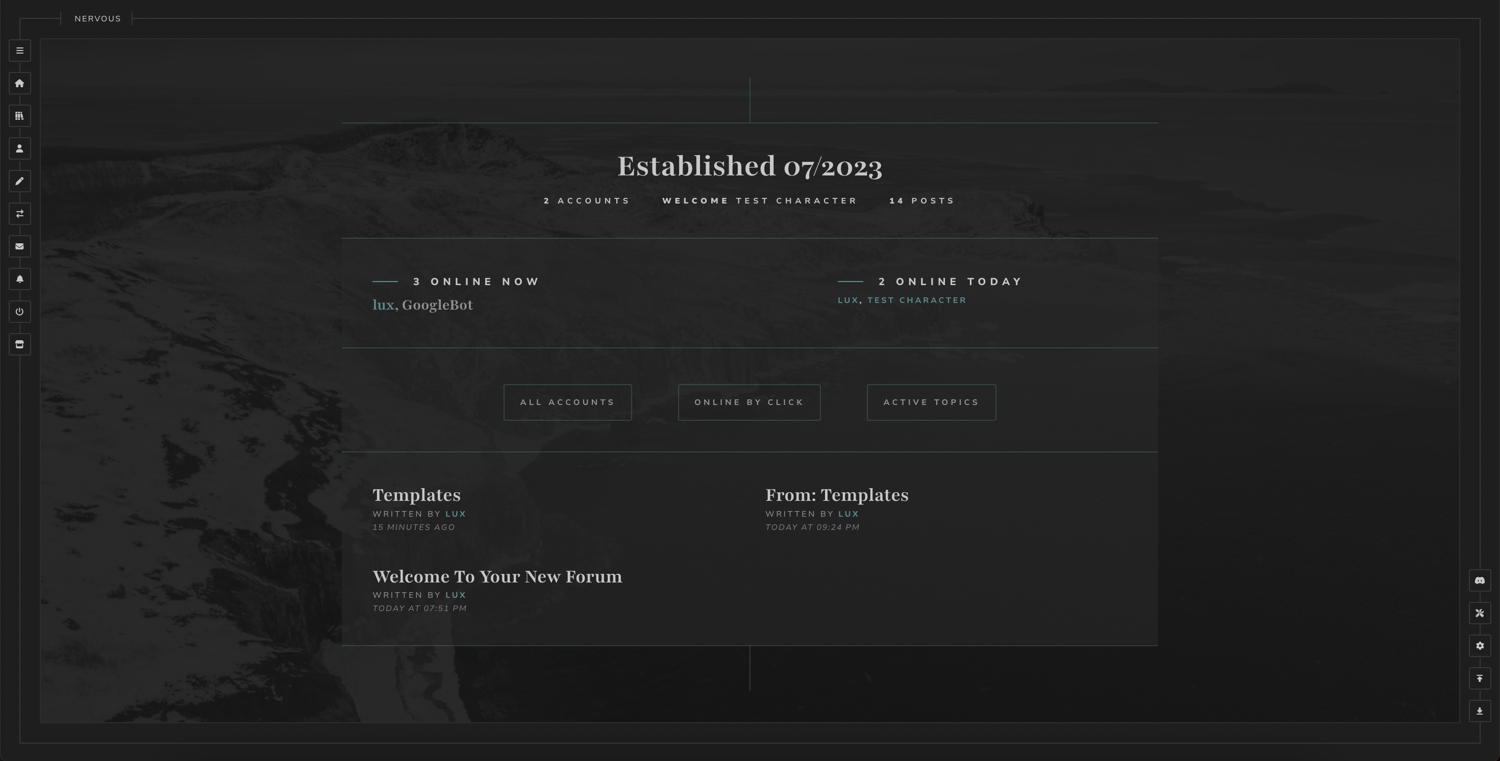Open the hamburger menu icon
The width and height of the screenshot is (1500, 761).
tap(19, 51)
